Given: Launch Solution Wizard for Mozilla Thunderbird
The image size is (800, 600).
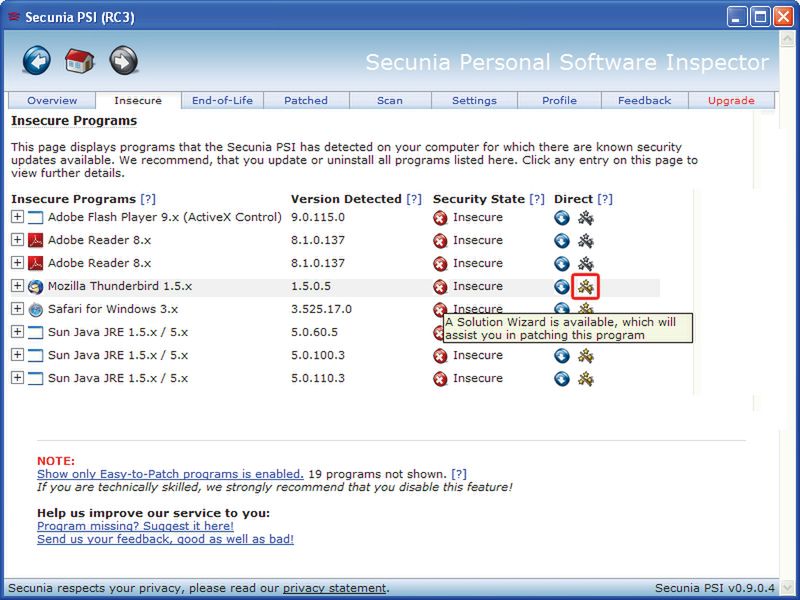Looking at the screenshot, I should point(586,287).
